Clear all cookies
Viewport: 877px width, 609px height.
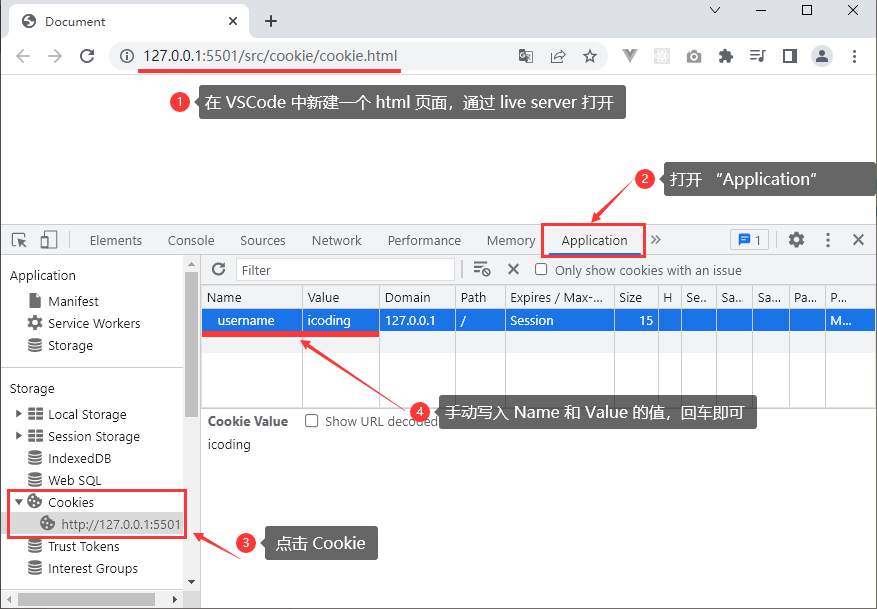[482, 270]
